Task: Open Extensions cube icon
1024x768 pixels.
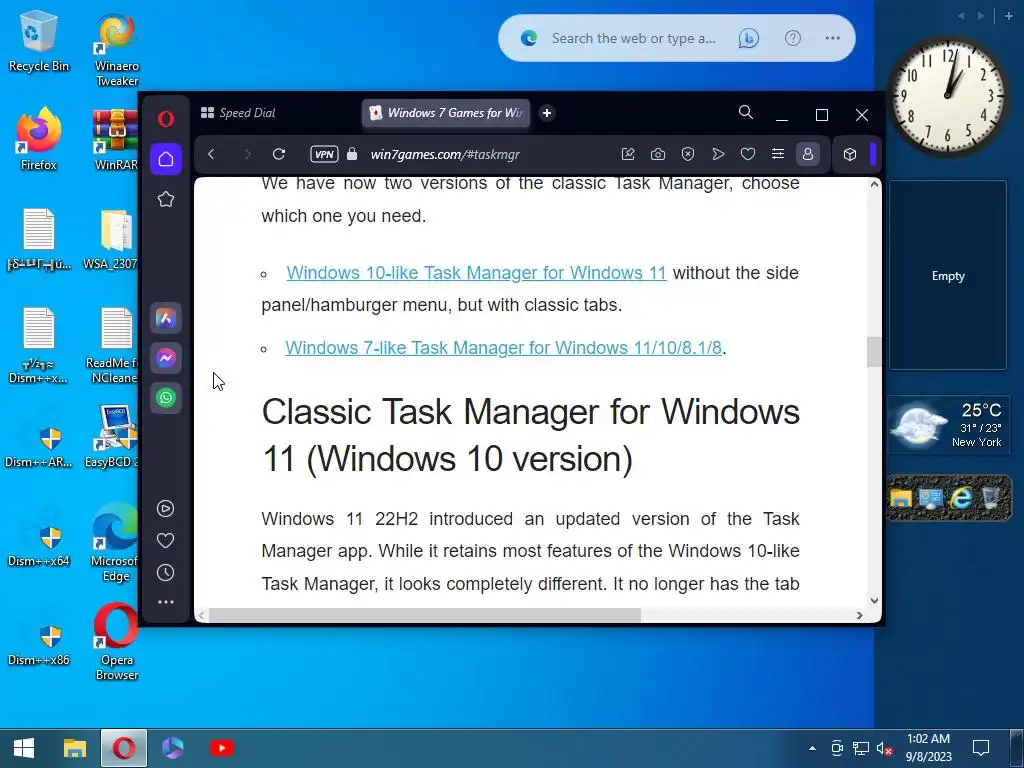Action: coord(850,154)
